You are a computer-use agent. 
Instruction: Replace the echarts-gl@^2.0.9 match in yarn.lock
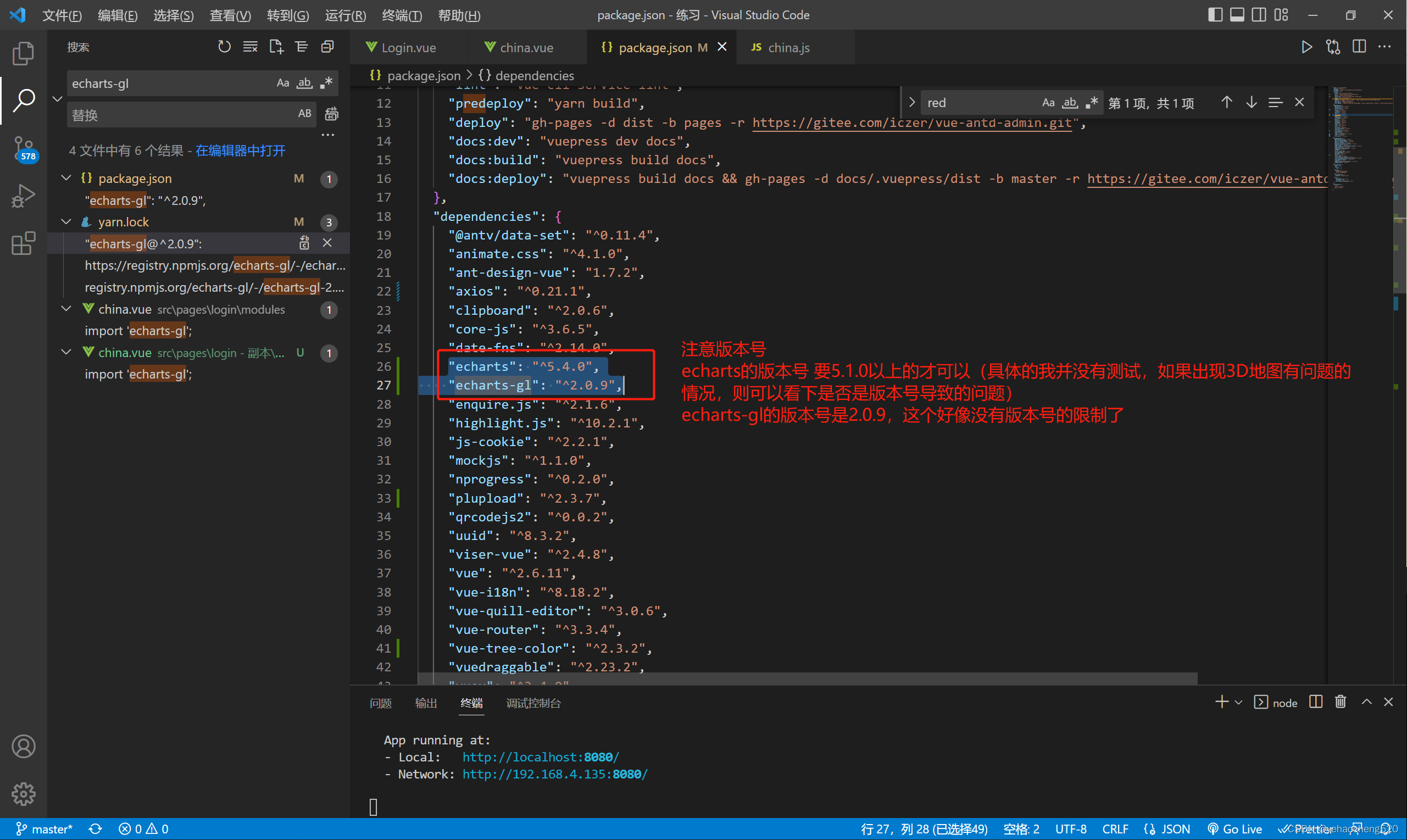point(304,243)
